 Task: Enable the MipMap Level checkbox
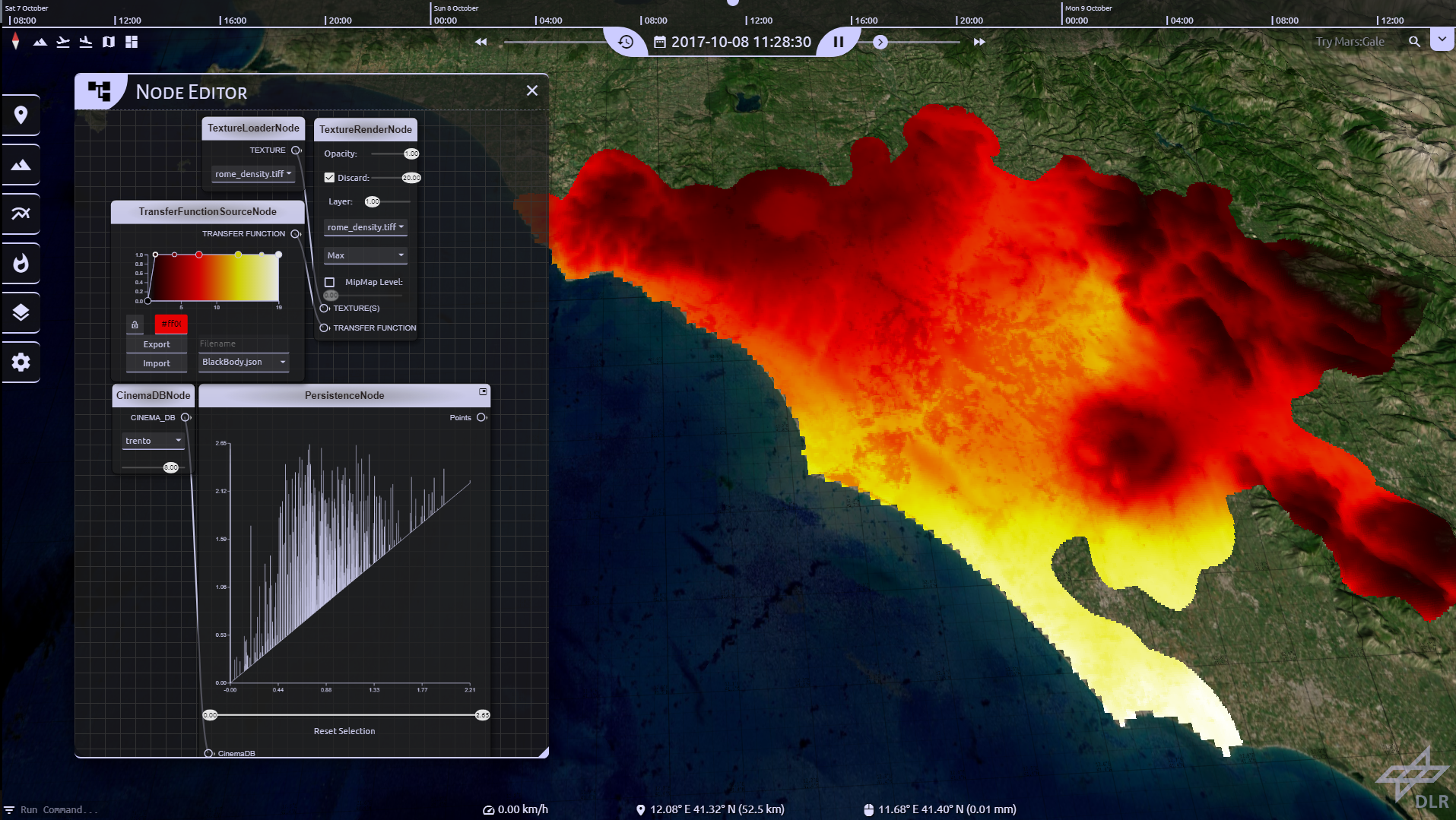click(x=329, y=282)
